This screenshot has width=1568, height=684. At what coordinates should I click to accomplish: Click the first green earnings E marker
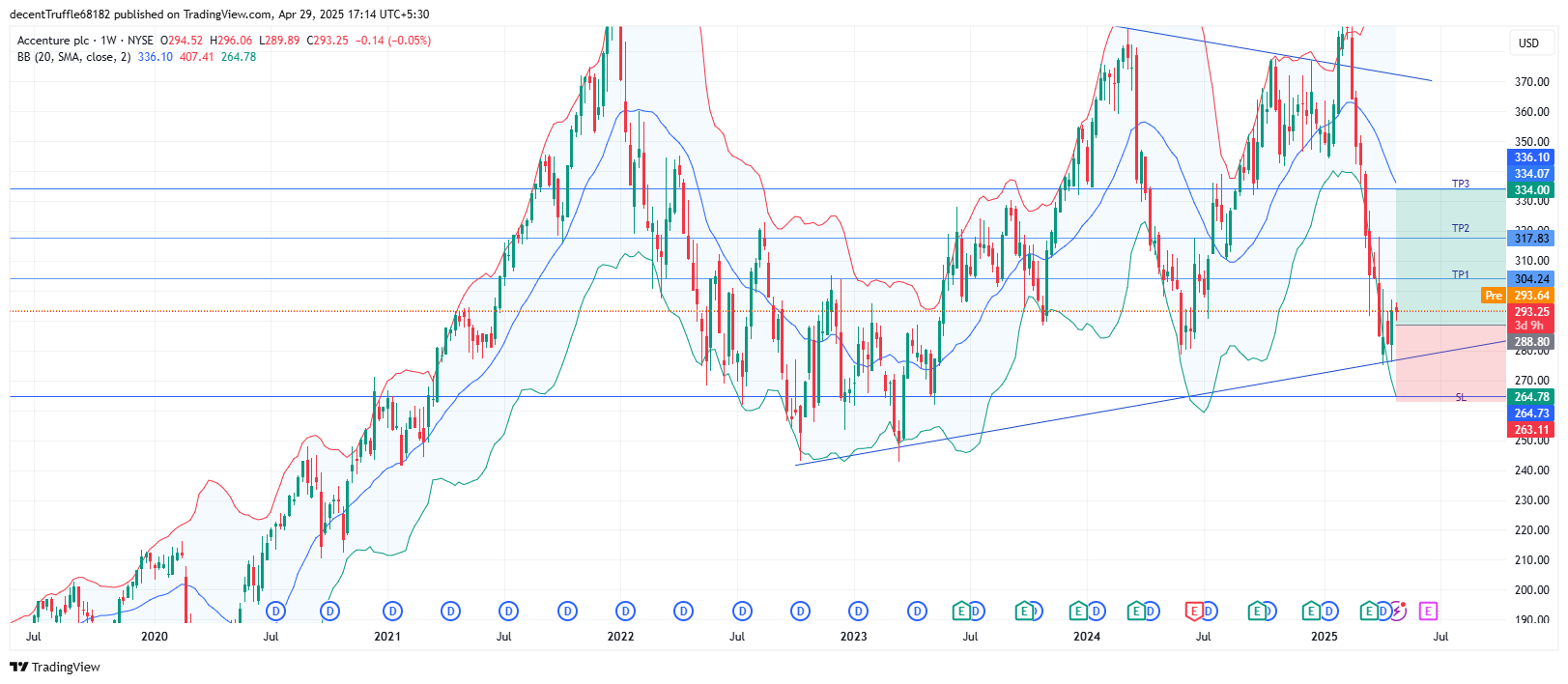pyautogui.click(x=960, y=611)
